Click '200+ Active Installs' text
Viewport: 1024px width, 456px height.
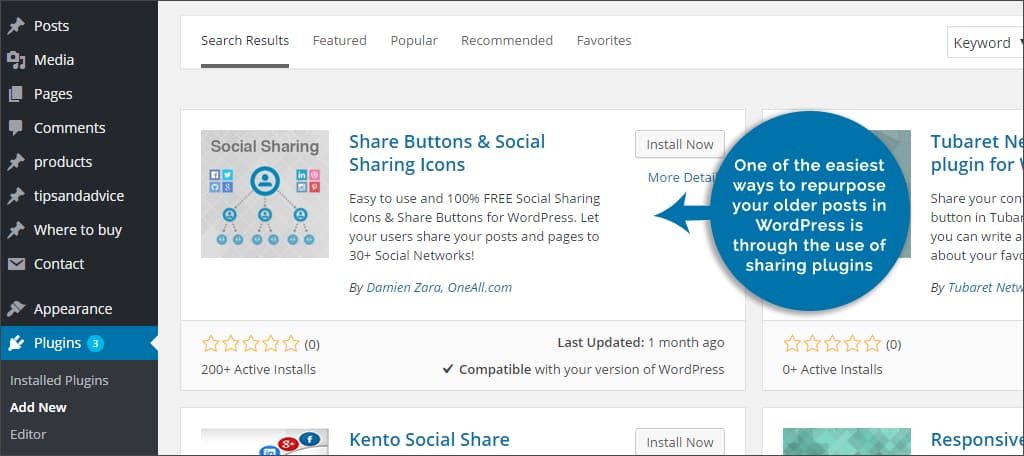coord(259,370)
